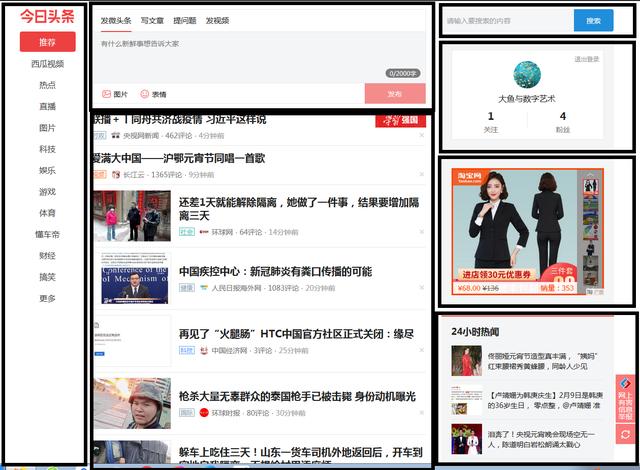Open the 提问题 tab

point(184,21)
